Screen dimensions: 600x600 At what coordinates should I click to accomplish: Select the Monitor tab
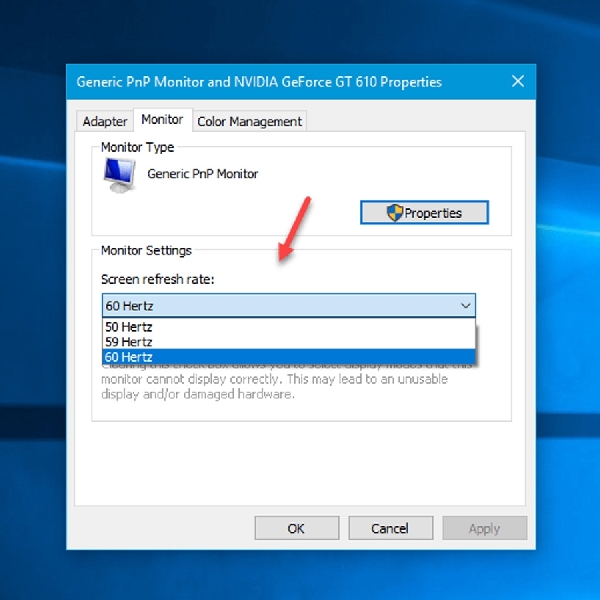162,120
